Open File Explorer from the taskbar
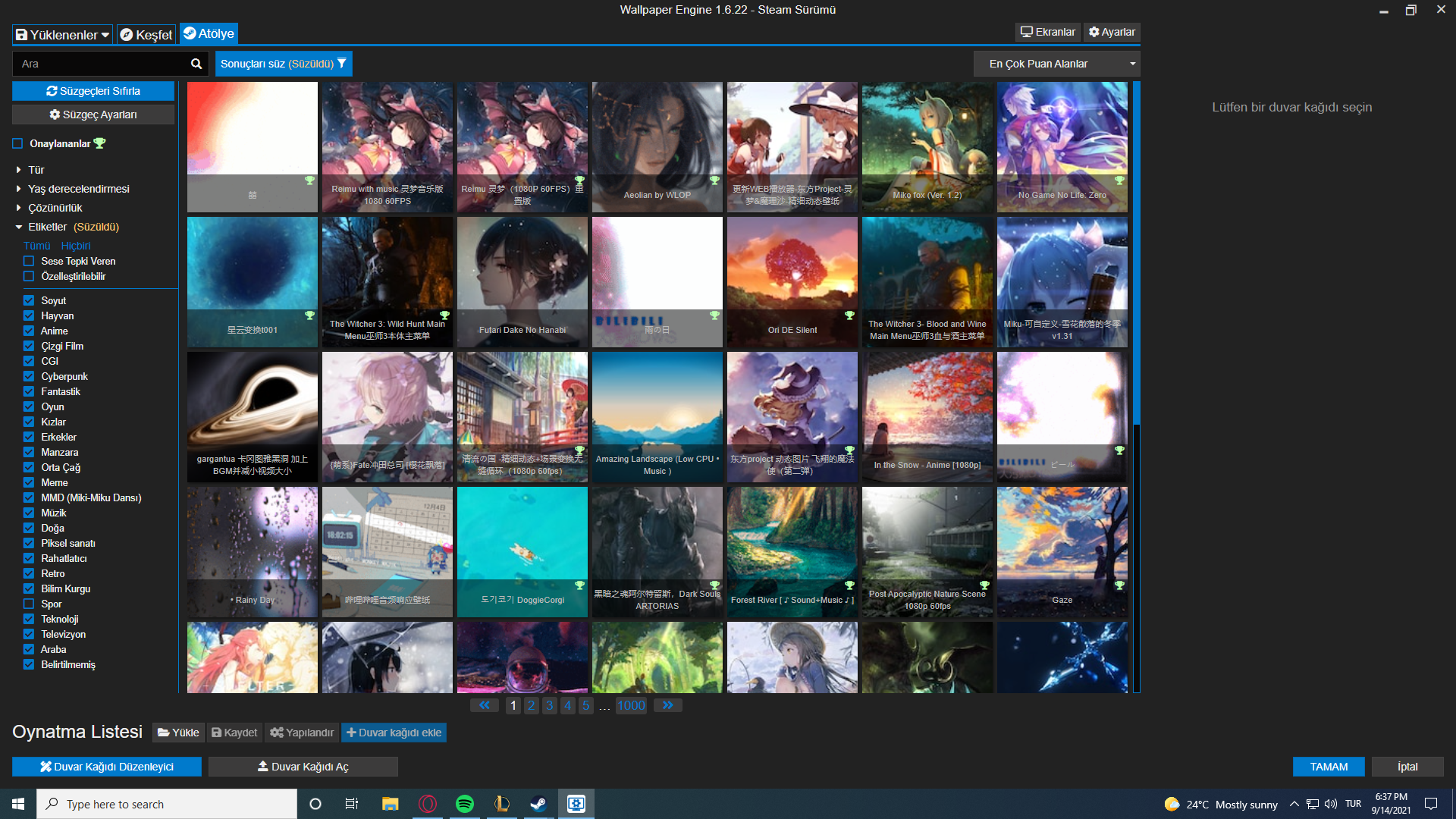The height and width of the screenshot is (819, 1456). click(x=391, y=804)
